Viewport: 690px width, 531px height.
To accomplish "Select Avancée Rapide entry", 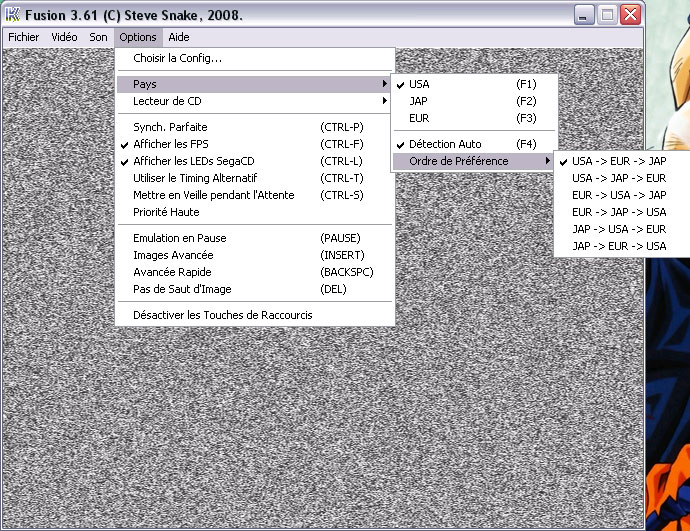I will point(255,272).
